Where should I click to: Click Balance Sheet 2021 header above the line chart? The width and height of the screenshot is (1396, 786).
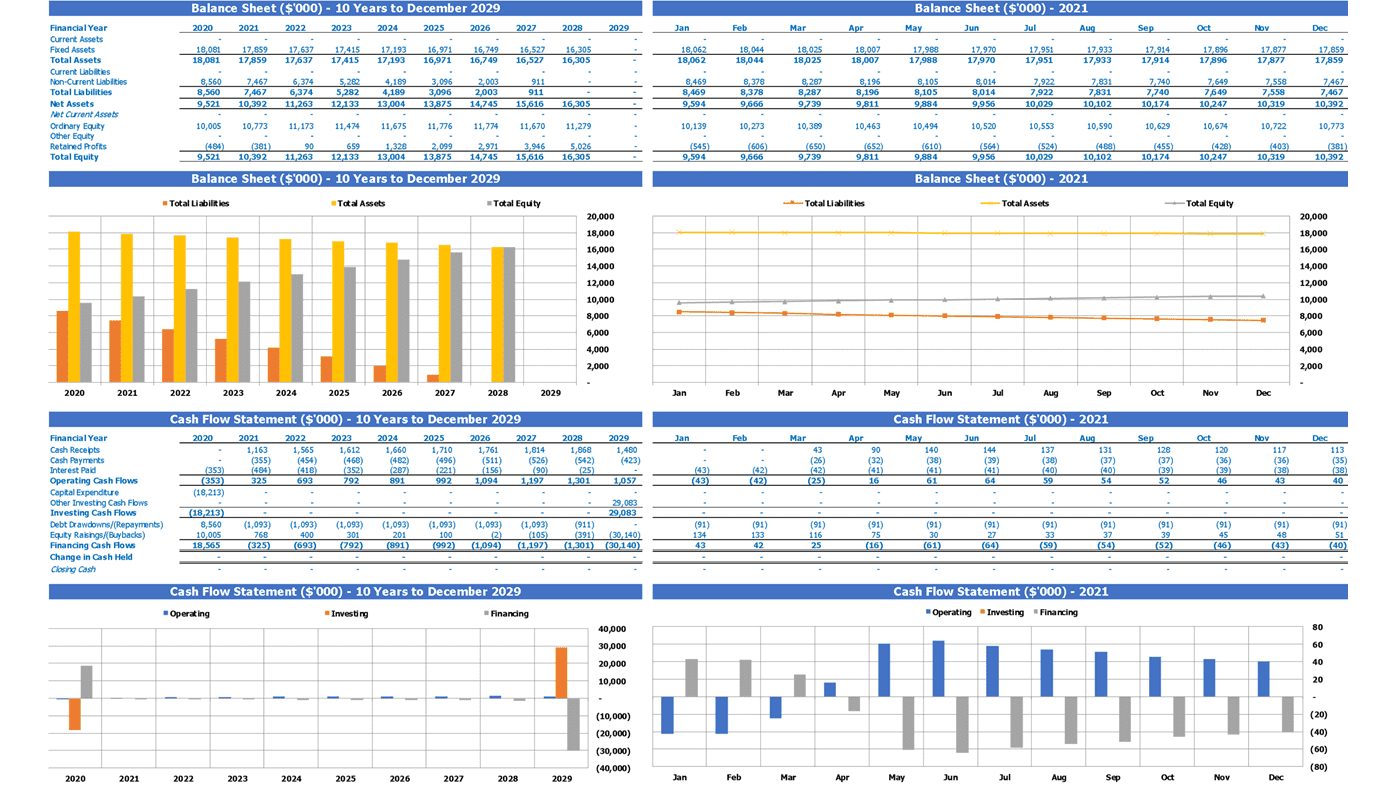(x=1000, y=178)
